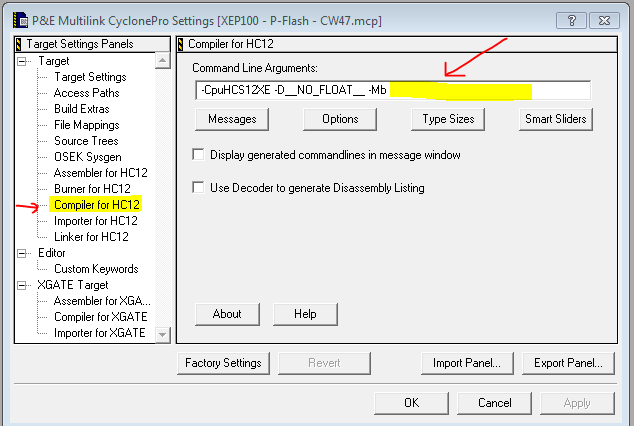This screenshot has height=426, width=634.
Task: Select Compiler for XGATE panel
Action: pyautogui.click(x=101, y=317)
